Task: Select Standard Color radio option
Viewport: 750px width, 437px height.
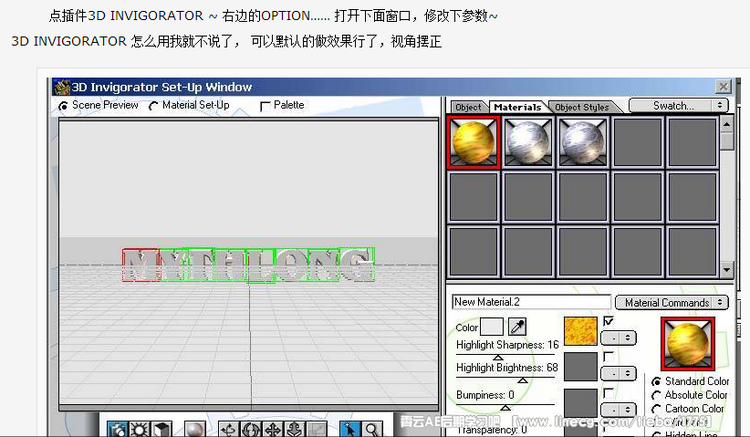Action: tap(656, 382)
